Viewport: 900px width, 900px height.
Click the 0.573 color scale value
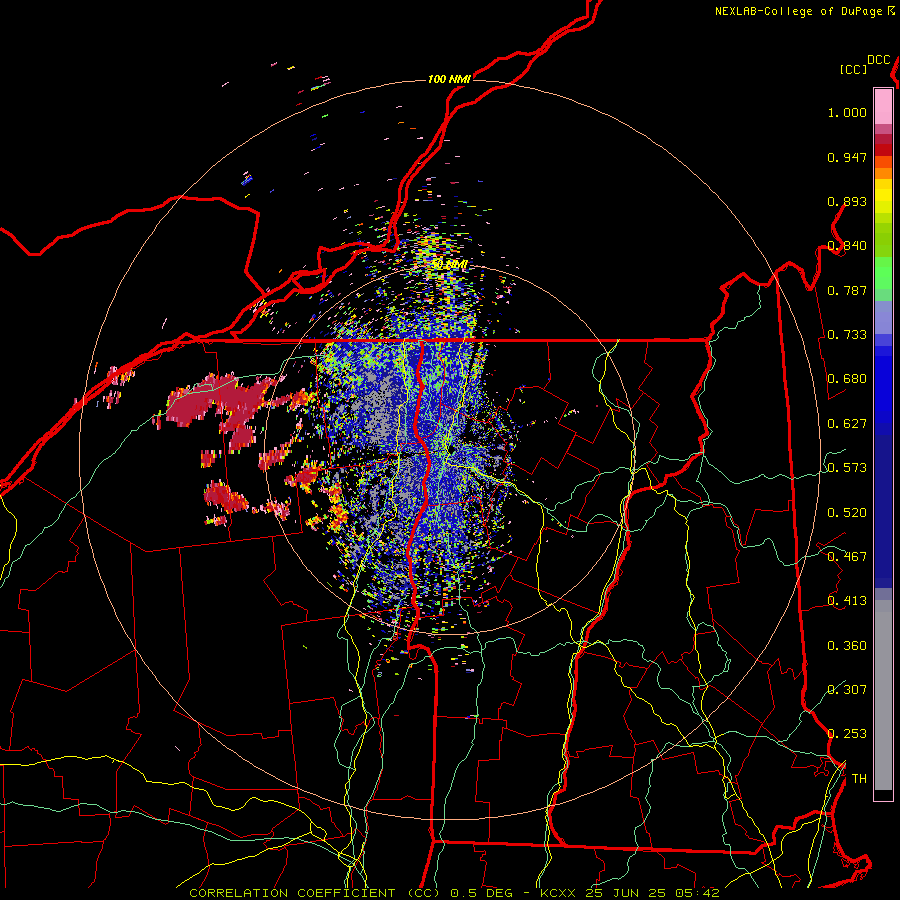tap(847, 468)
